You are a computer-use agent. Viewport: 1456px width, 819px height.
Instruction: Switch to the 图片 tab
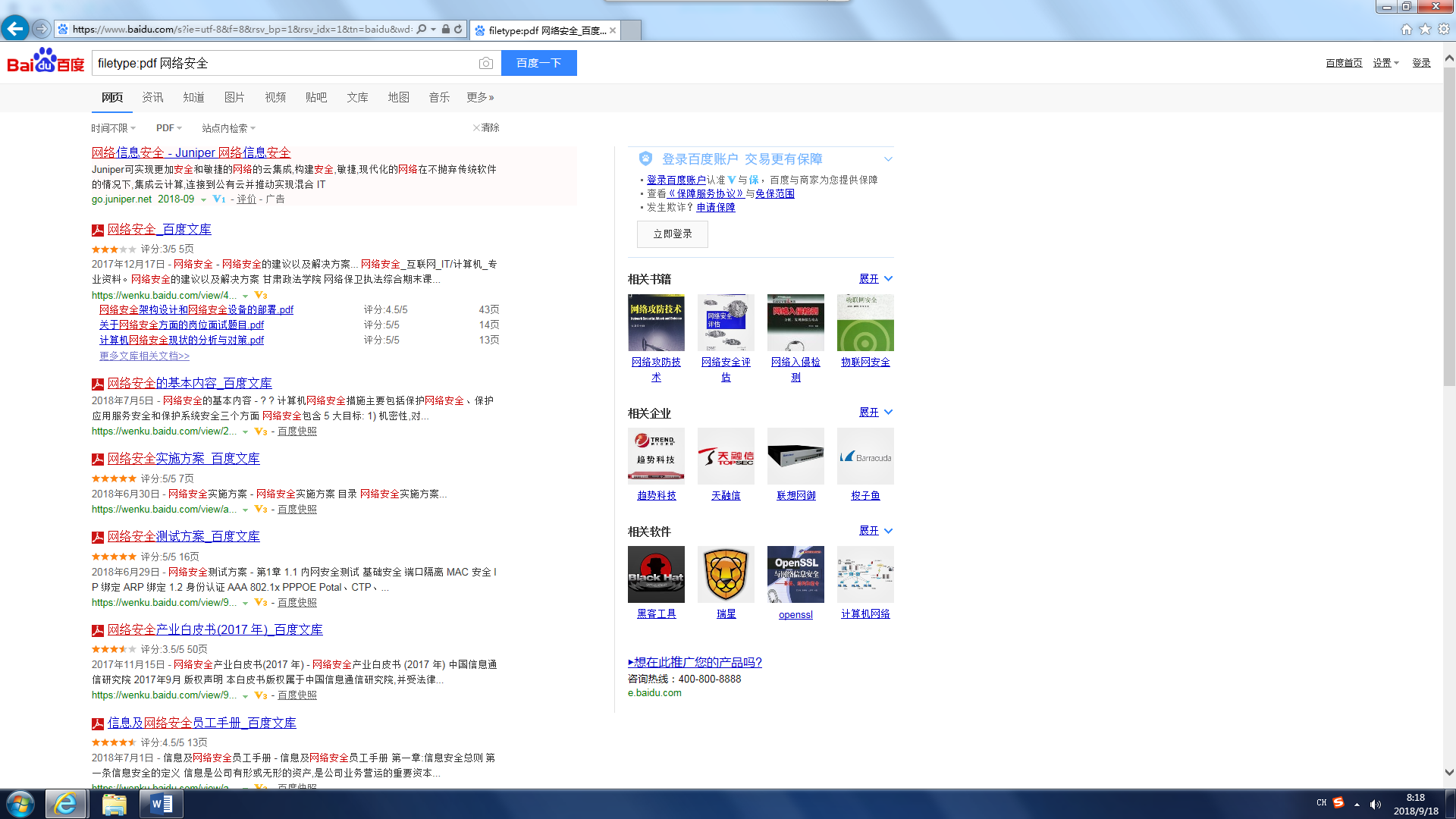click(x=234, y=97)
